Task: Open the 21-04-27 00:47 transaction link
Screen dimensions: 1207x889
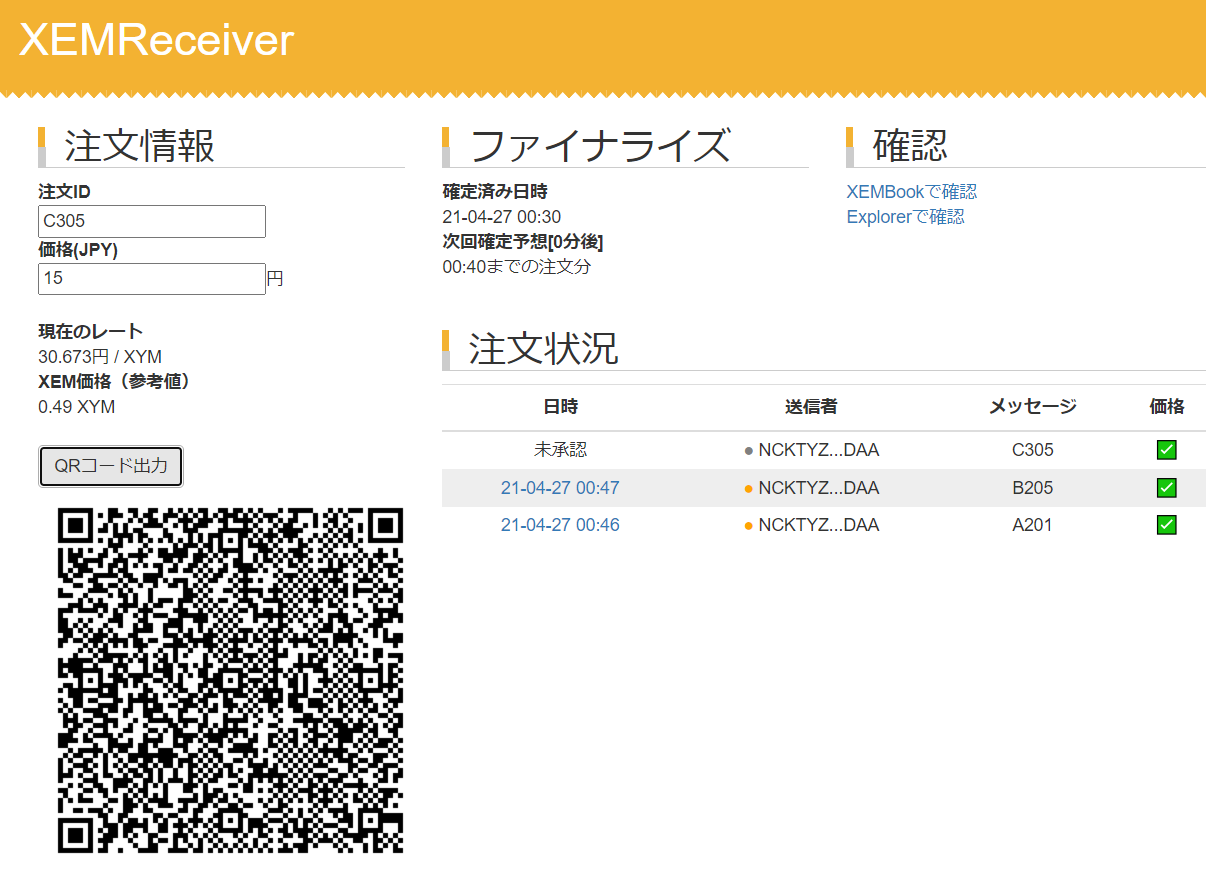Action: pyautogui.click(x=560, y=488)
